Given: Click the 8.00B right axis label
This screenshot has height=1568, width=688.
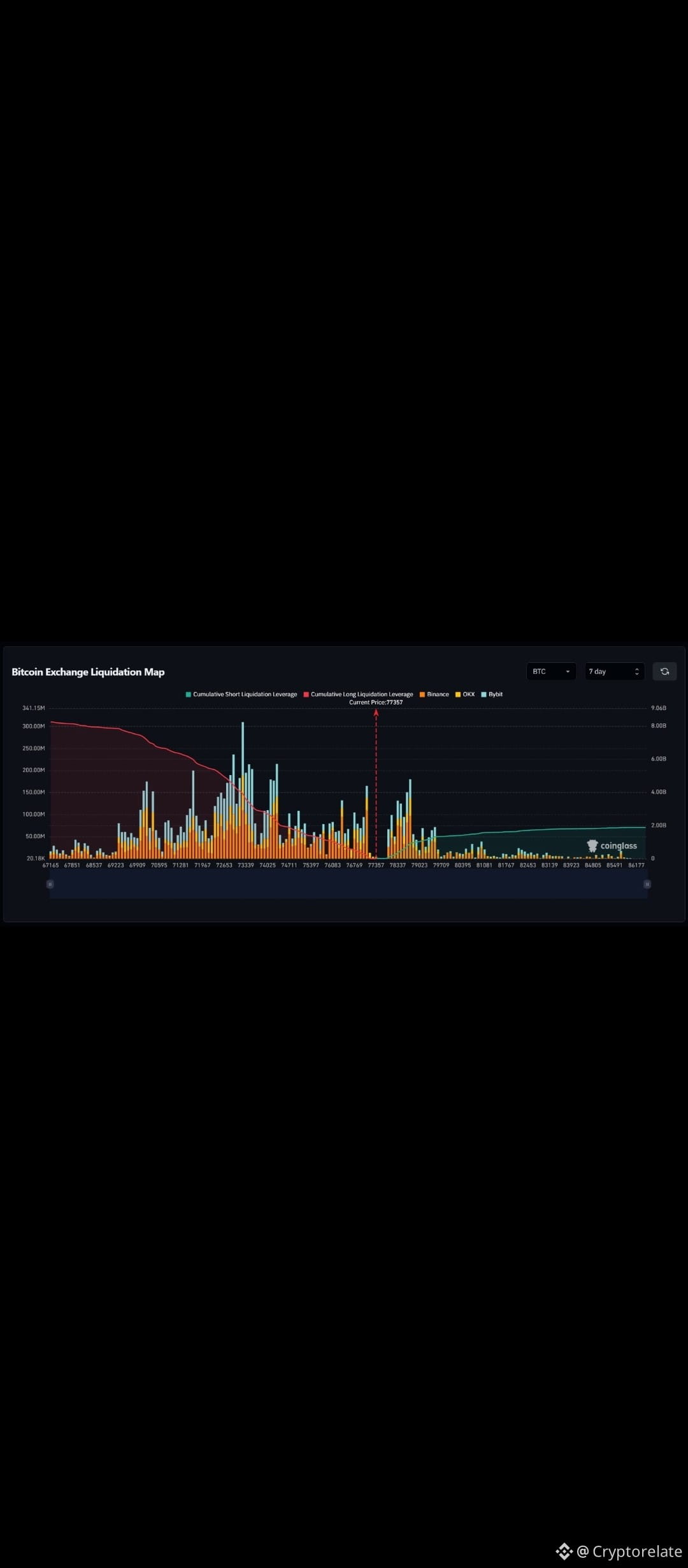Looking at the screenshot, I should click(x=659, y=726).
